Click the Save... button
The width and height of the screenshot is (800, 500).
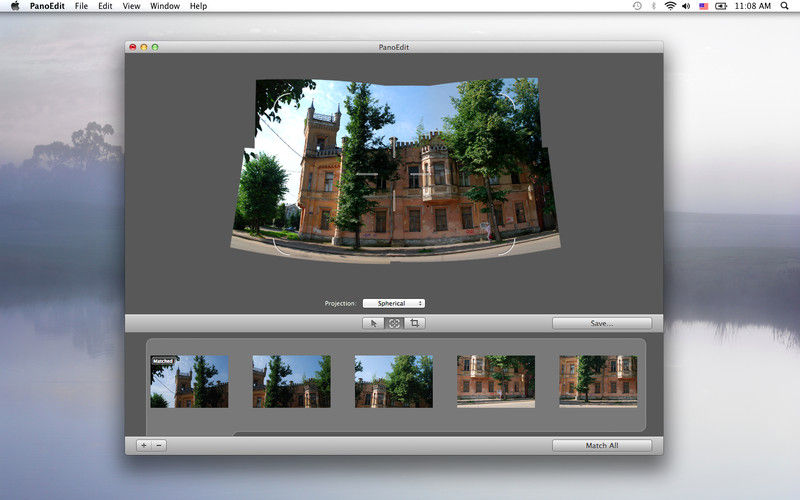(602, 323)
